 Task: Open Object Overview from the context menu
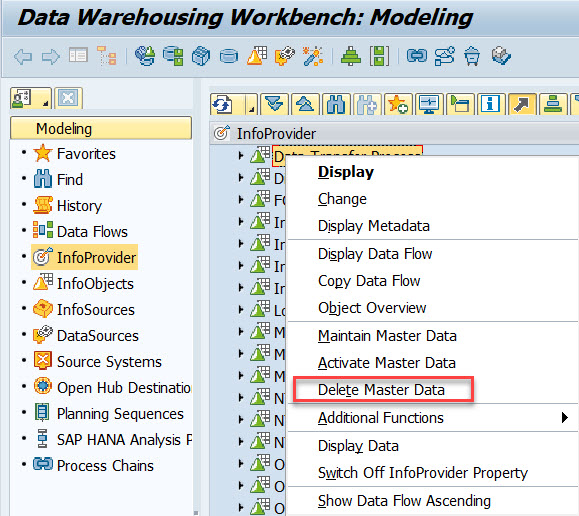coord(372,308)
